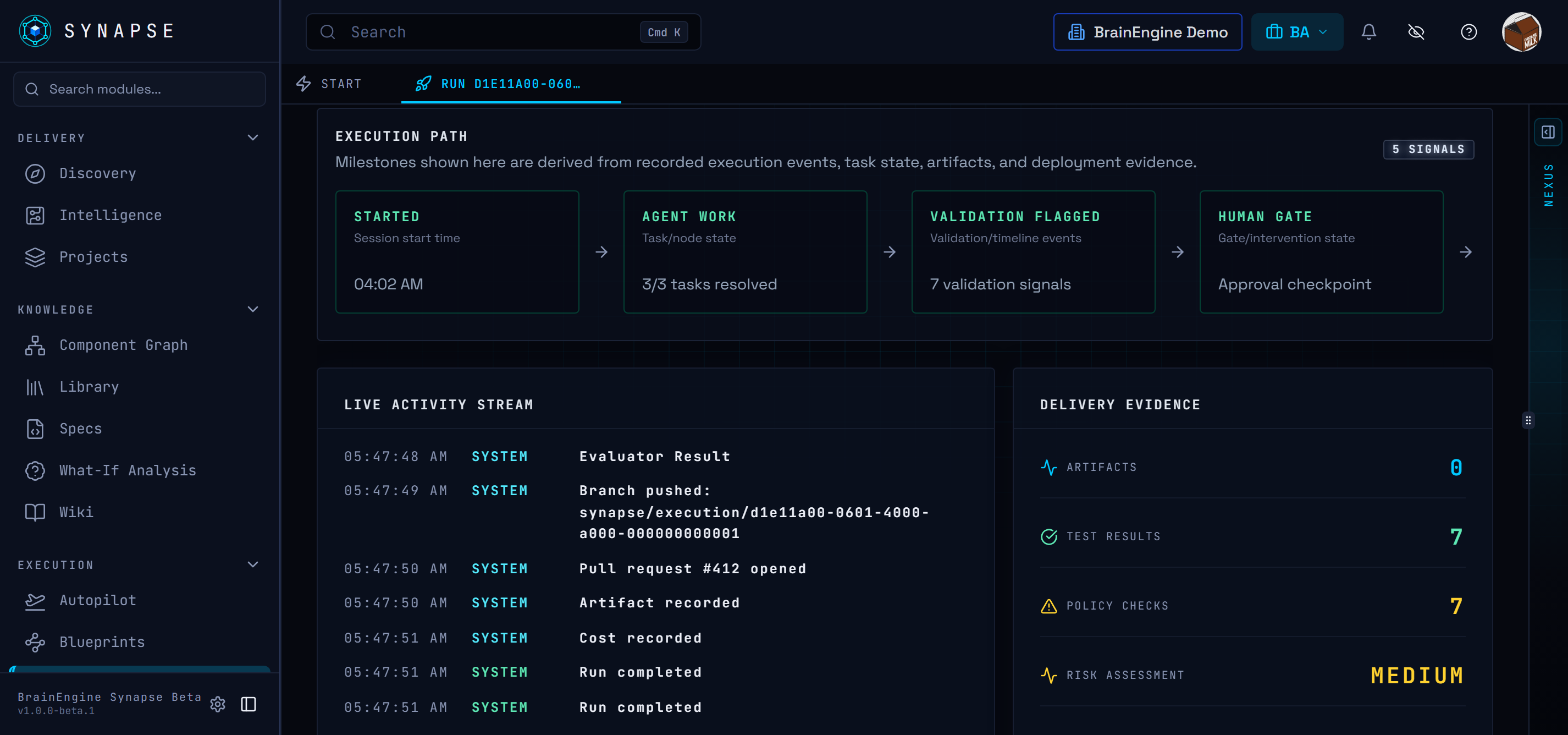1568x735 pixels.
Task: Toggle sidebar collapse in footer
Action: point(249,704)
